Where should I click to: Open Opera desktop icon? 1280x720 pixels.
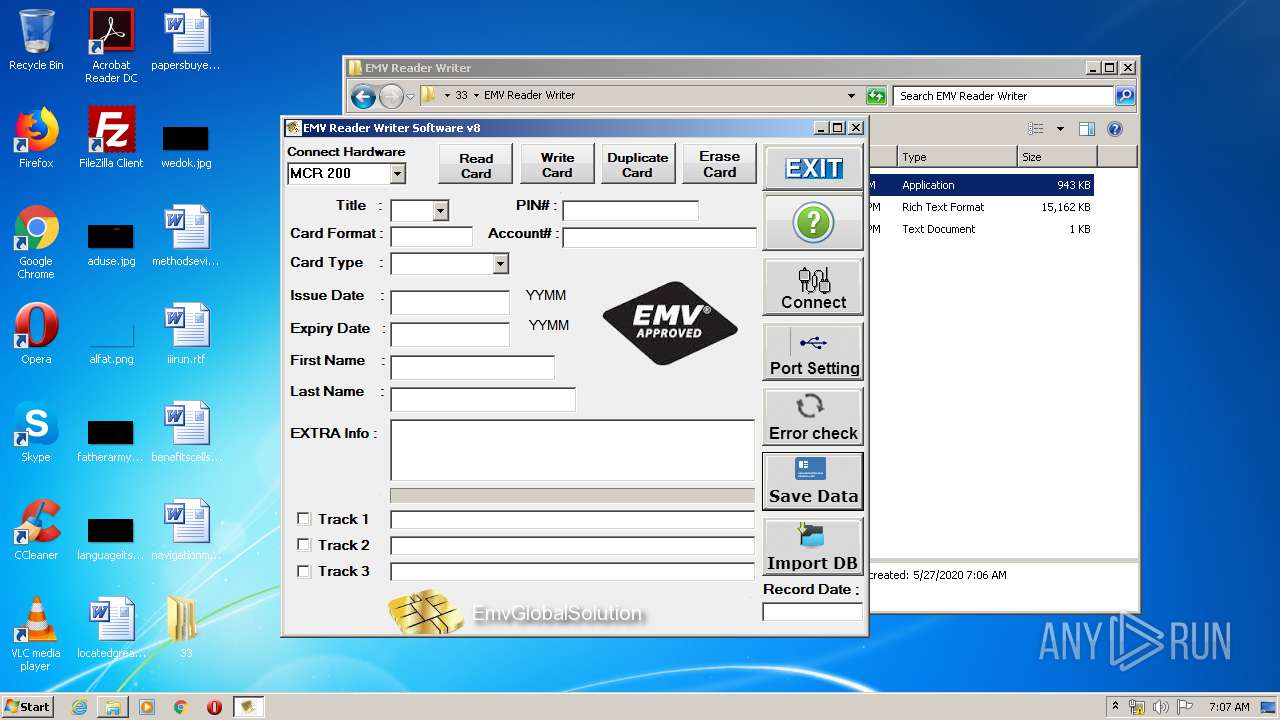click(36, 334)
